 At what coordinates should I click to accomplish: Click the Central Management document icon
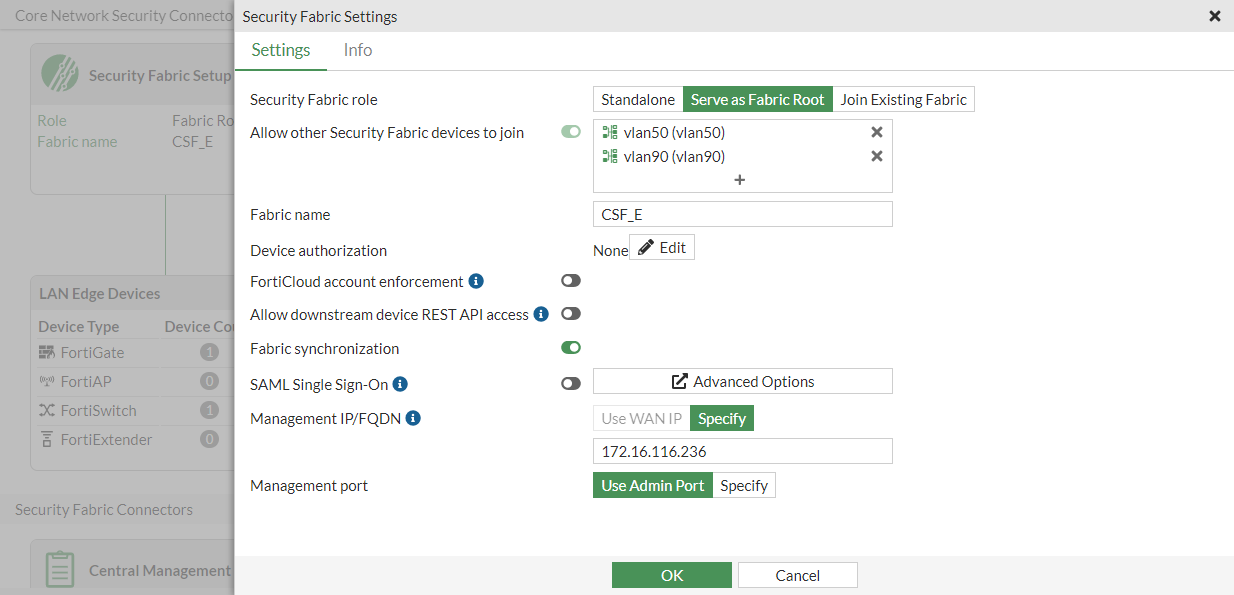click(x=60, y=568)
